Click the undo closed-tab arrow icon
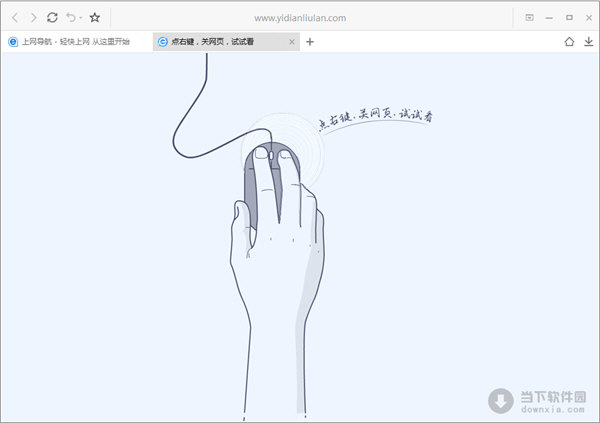 (71, 18)
